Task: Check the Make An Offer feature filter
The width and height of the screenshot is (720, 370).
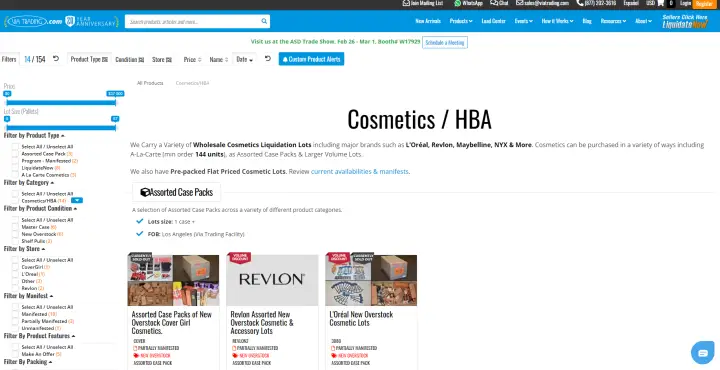Action: (16, 354)
